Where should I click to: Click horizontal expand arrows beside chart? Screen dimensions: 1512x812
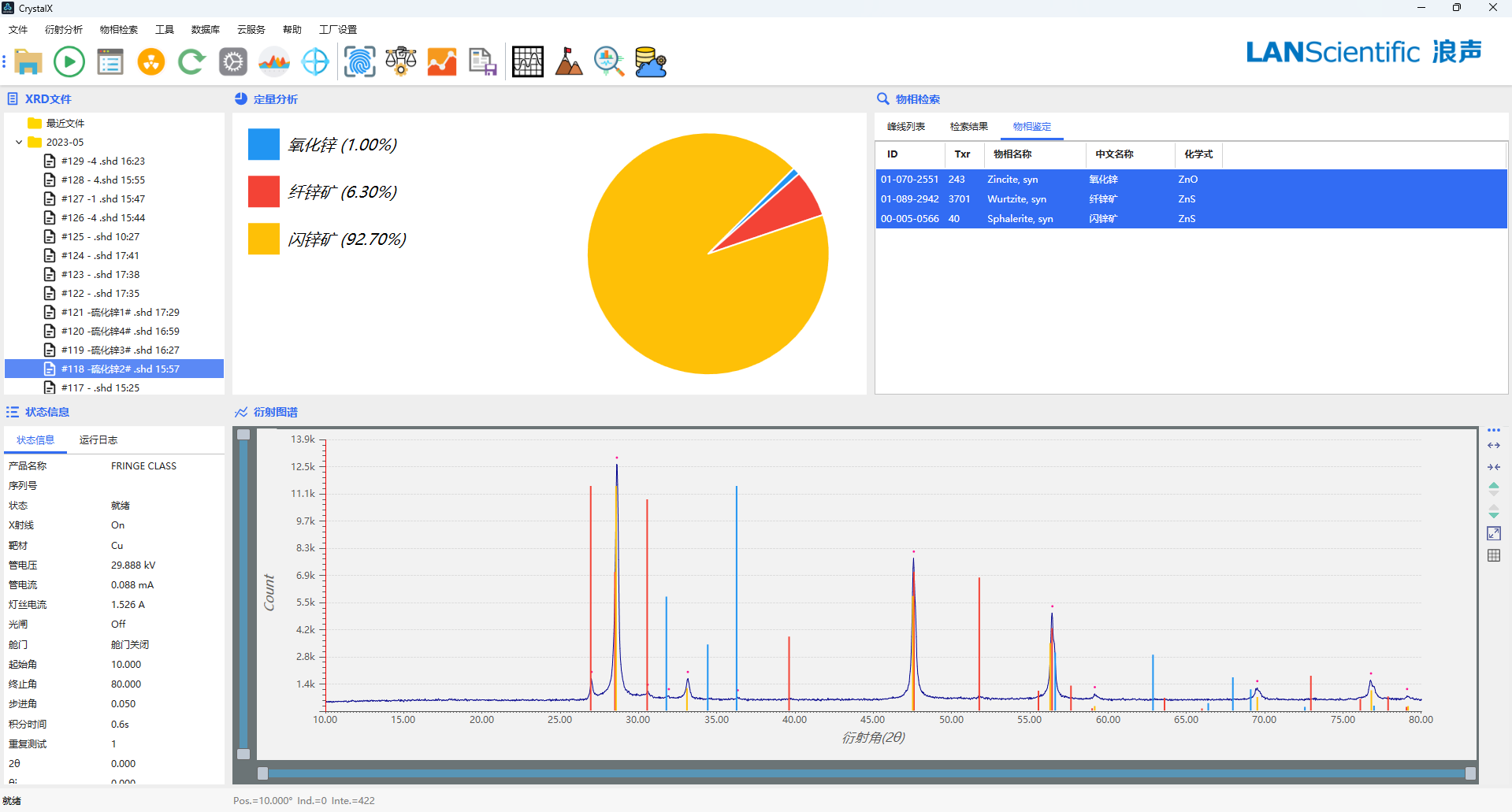coord(1494,445)
